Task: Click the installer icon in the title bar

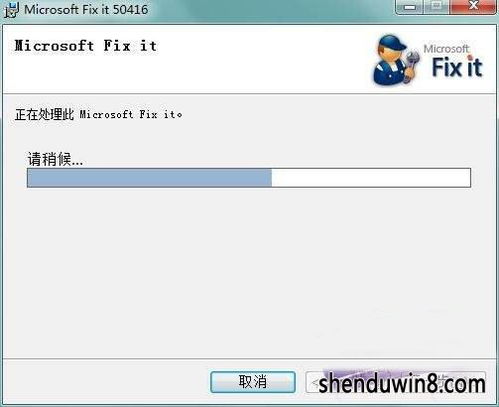Action: click(x=11, y=9)
